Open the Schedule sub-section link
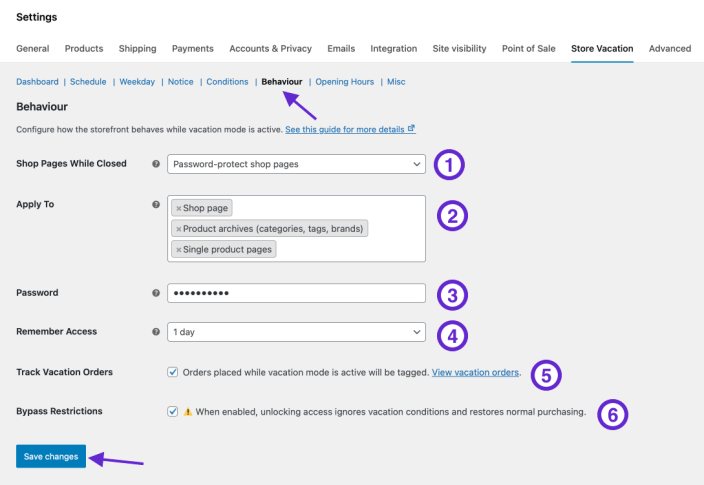Screen dimensions: 704x485 tap(90, 82)
